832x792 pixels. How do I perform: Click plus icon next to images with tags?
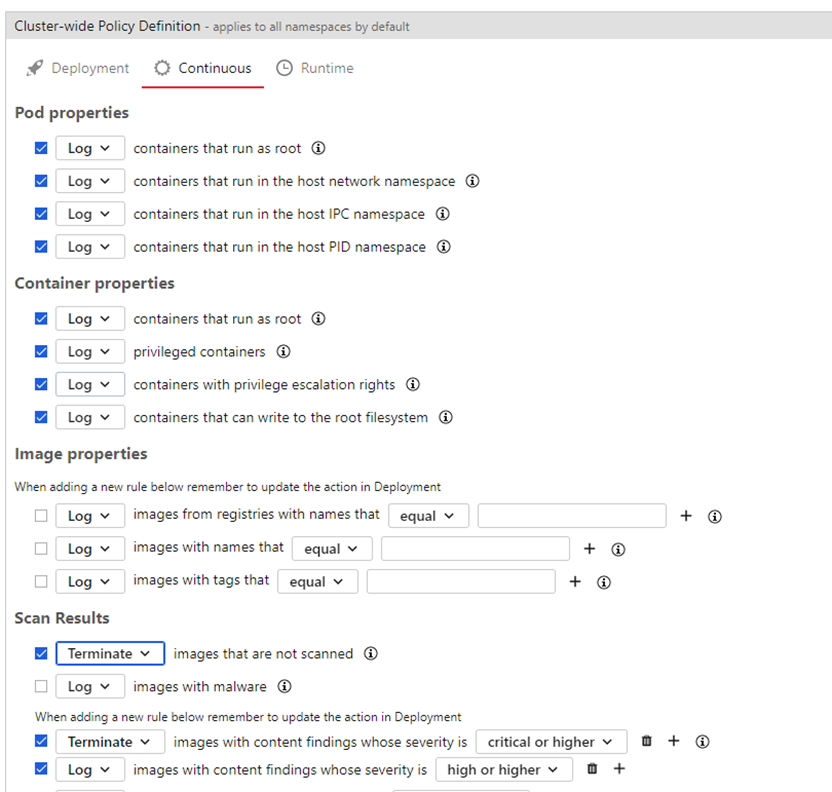tap(575, 581)
